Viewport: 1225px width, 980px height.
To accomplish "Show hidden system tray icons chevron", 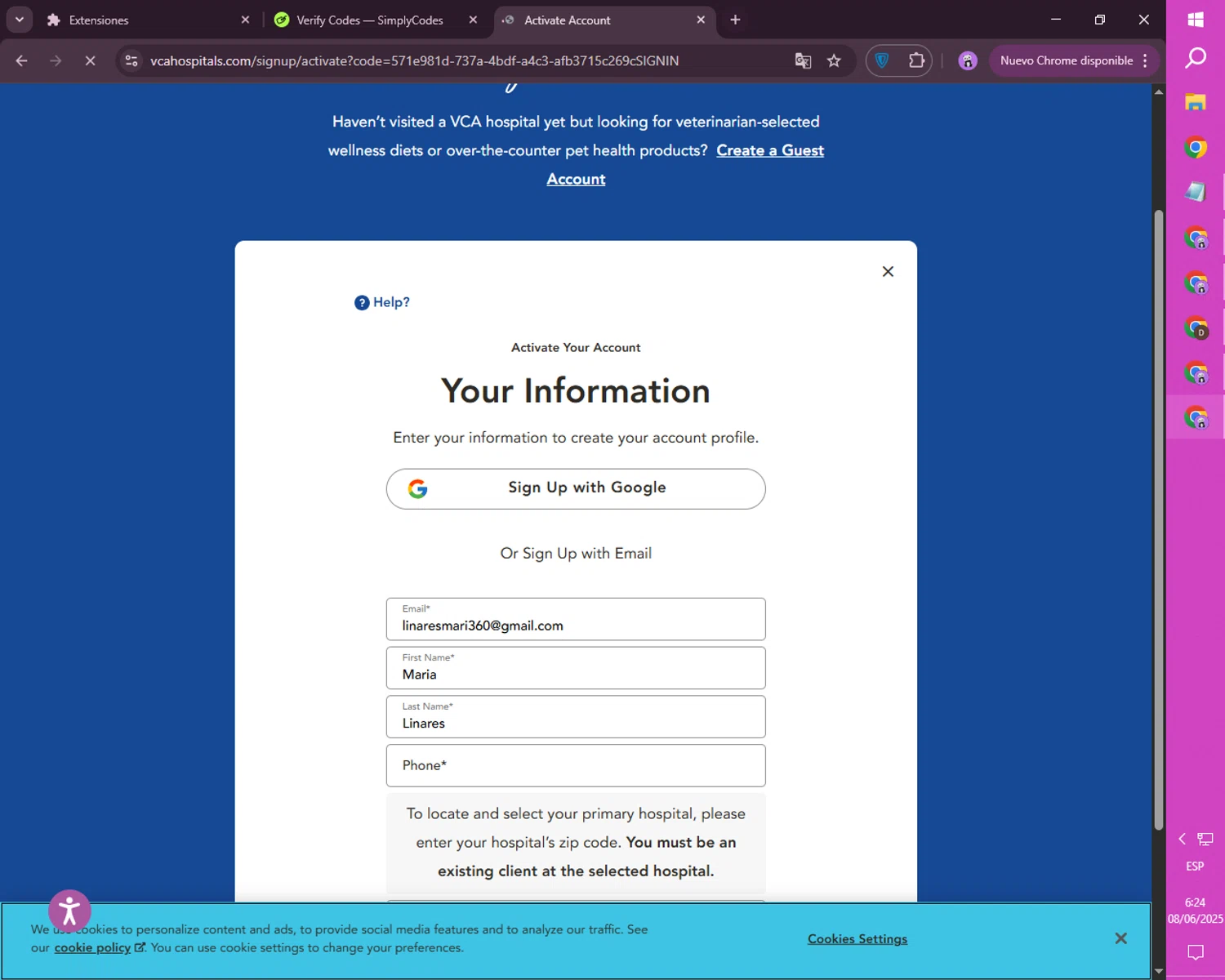I will 1182,839.
